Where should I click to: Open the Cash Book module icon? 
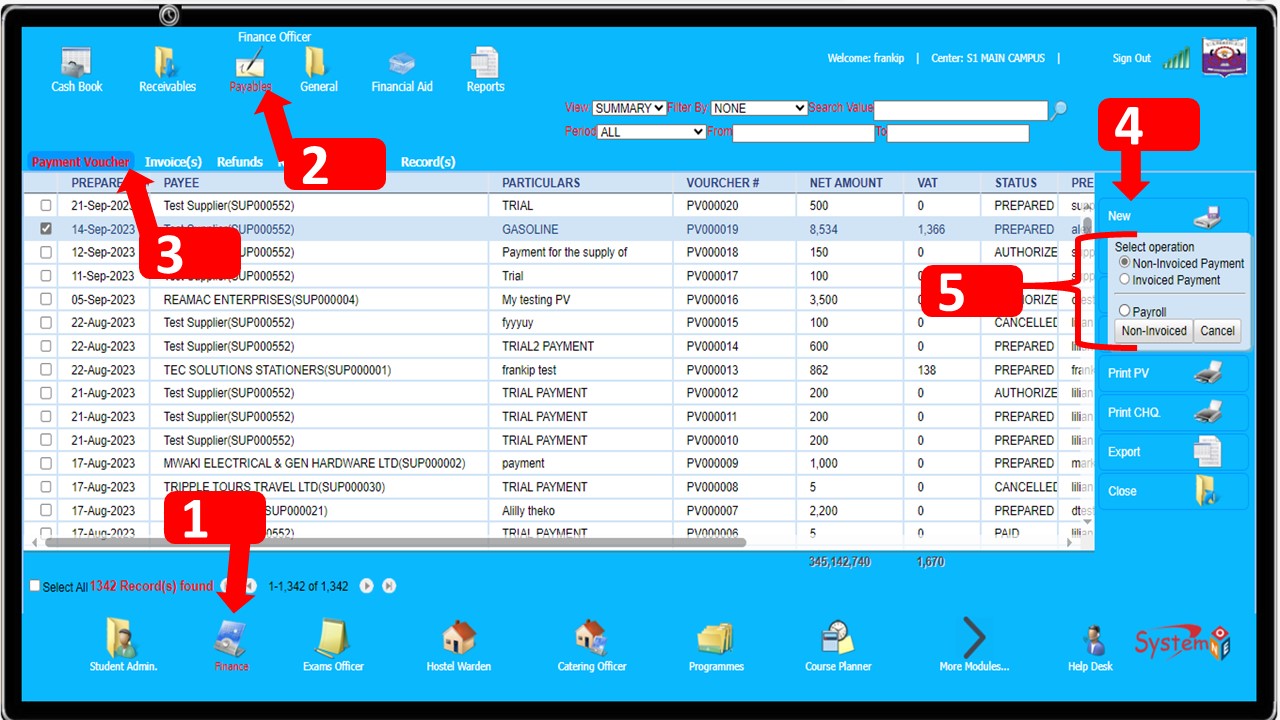click(x=77, y=66)
